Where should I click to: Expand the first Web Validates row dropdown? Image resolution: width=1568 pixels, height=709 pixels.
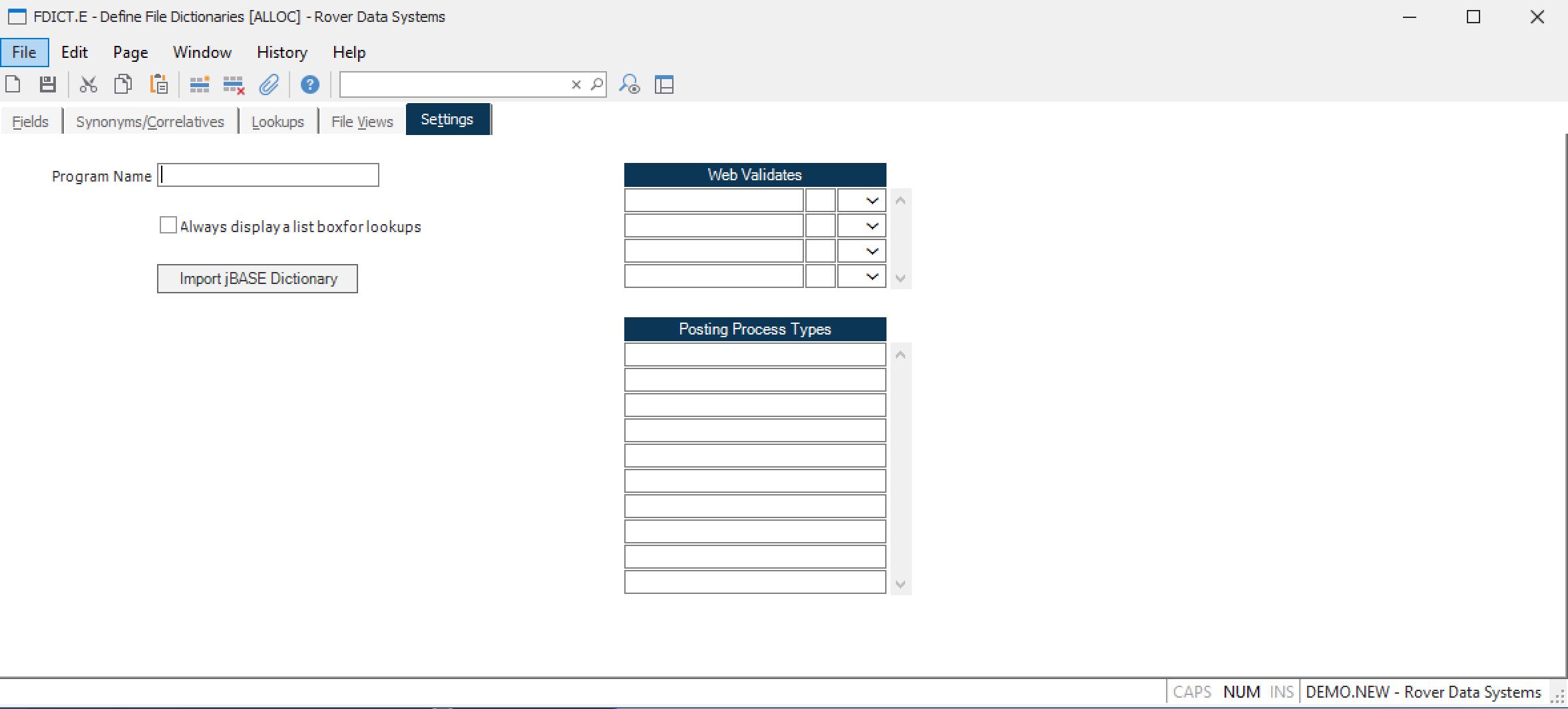pyautogui.click(x=871, y=201)
